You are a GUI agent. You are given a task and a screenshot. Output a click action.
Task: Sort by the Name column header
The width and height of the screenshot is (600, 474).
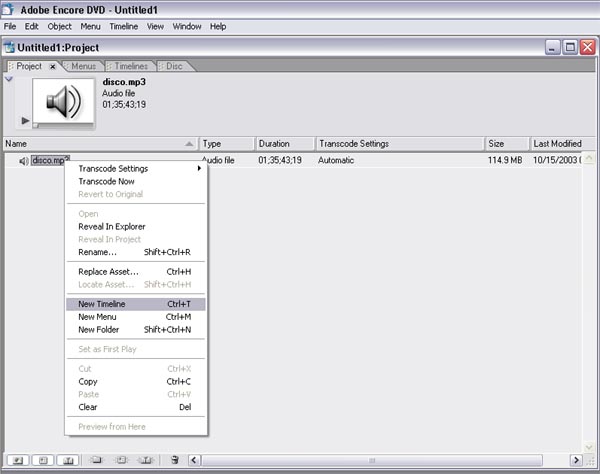pos(101,144)
